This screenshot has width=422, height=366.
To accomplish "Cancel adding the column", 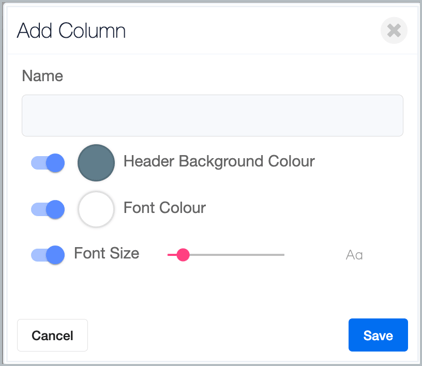I will (x=52, y=335).
